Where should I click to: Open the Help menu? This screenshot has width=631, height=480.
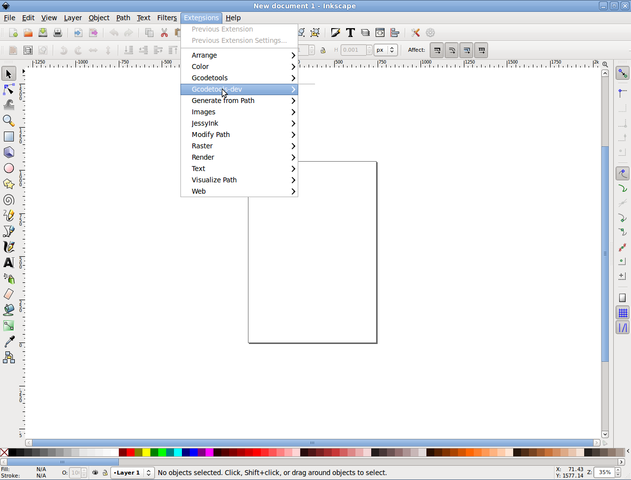[233, 18]
